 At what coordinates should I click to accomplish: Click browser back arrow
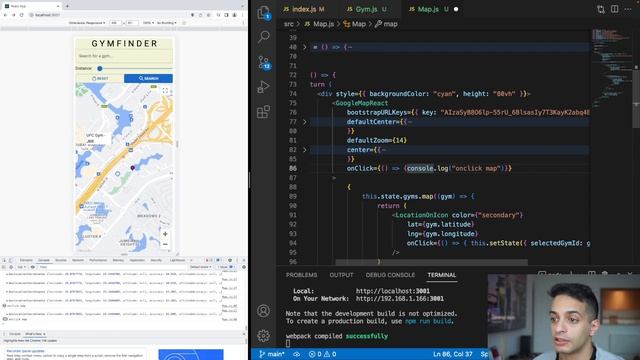(x=5, y=15)
